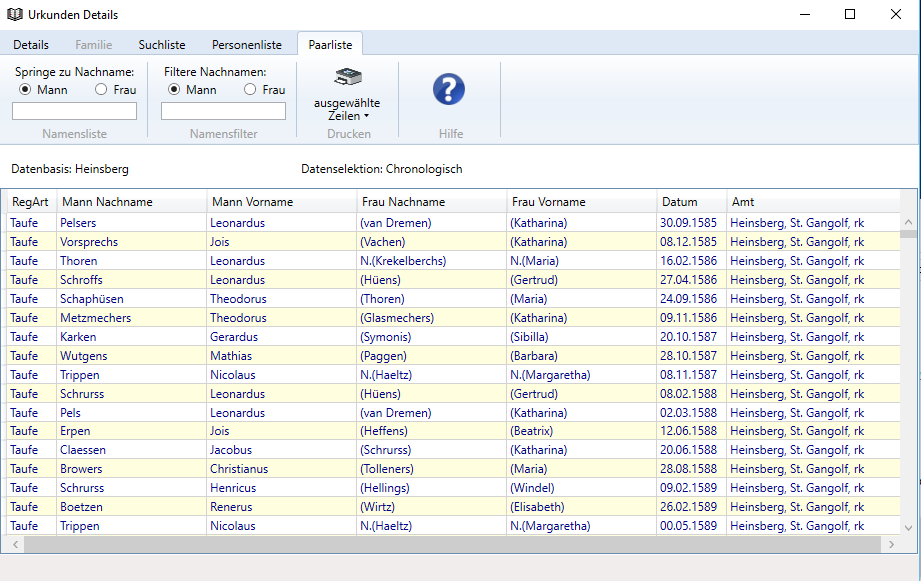This screenshot has width=921, height=581.
Task: Choose Frau radio under Filtere Nachnamen
Action: point(250,90)
